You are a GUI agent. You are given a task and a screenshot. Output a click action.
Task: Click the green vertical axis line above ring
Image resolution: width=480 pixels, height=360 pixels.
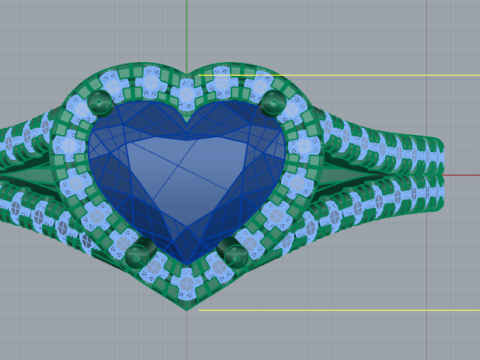187,36
